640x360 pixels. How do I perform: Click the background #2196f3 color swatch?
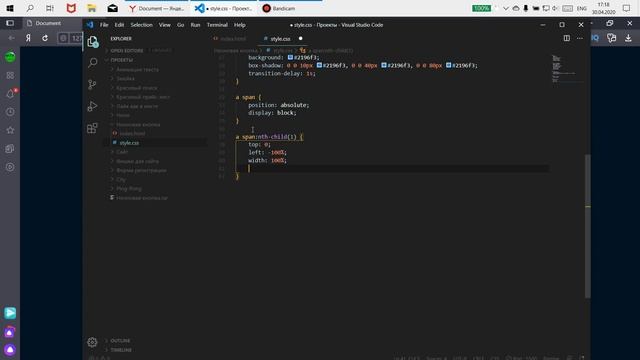(290, 58)
